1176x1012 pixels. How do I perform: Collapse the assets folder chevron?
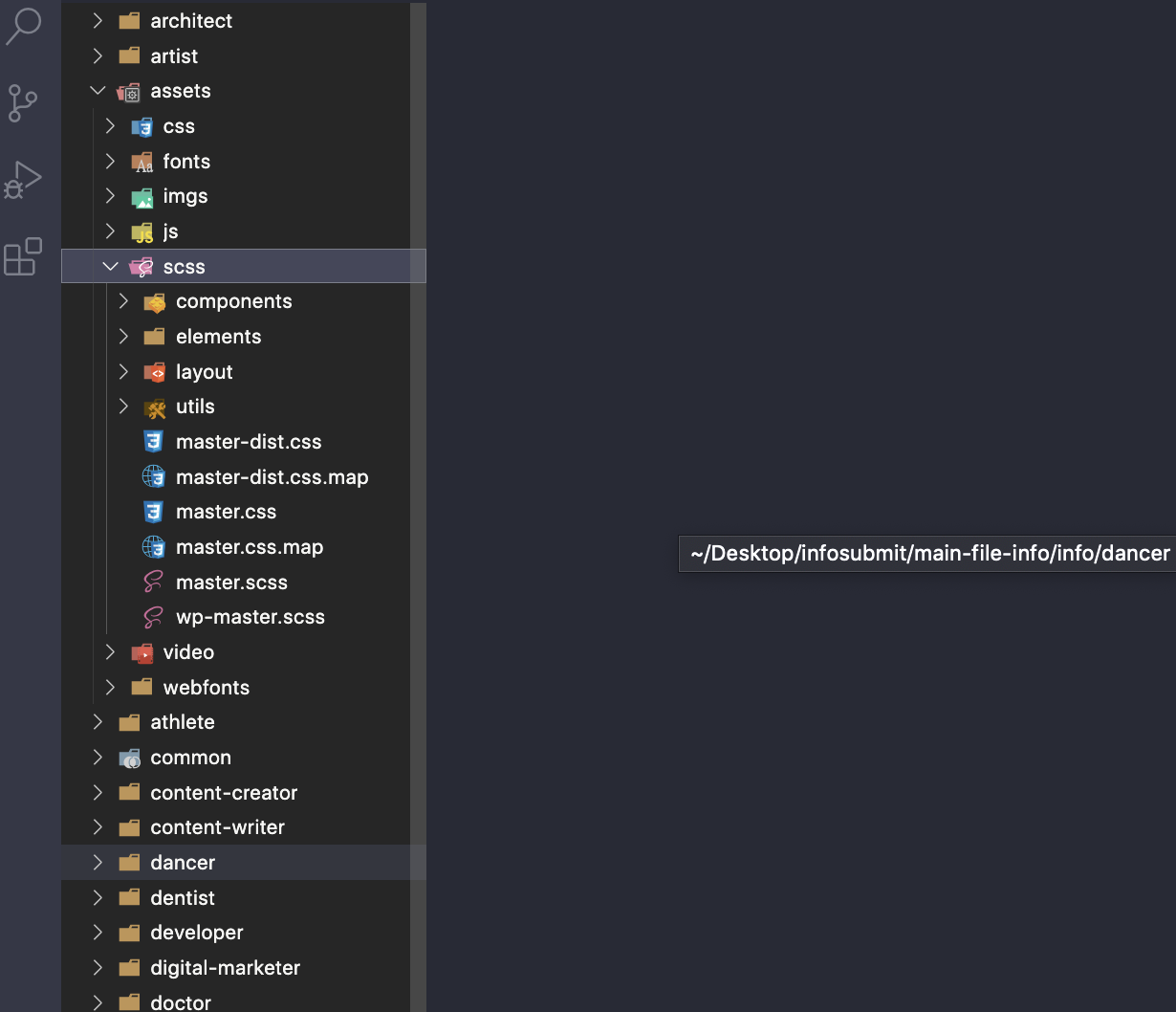pyautogui.click(x=98, y=91)
